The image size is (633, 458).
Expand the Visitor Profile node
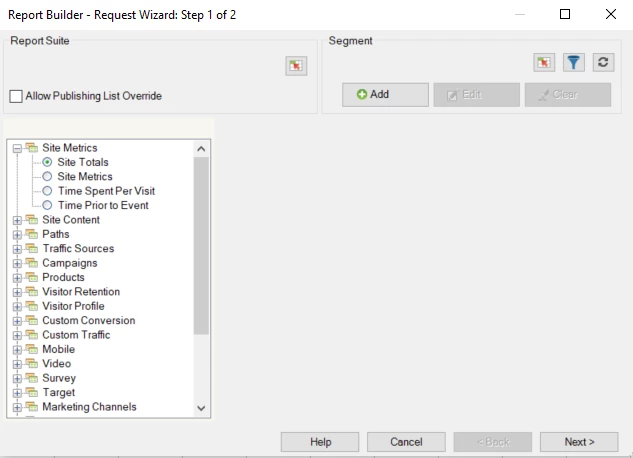point(17,307)
